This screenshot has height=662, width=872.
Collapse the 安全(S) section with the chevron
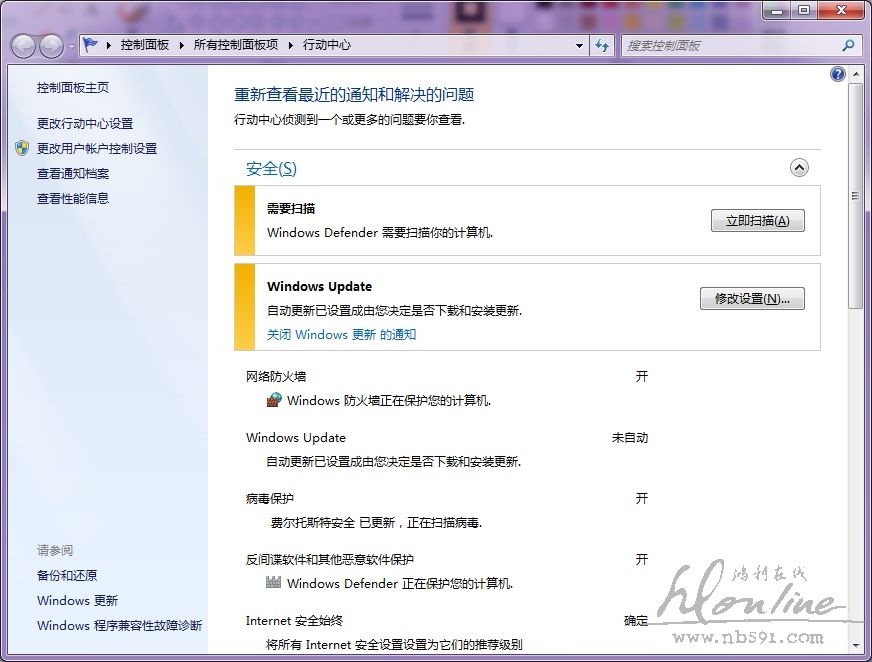coord(799,168)
